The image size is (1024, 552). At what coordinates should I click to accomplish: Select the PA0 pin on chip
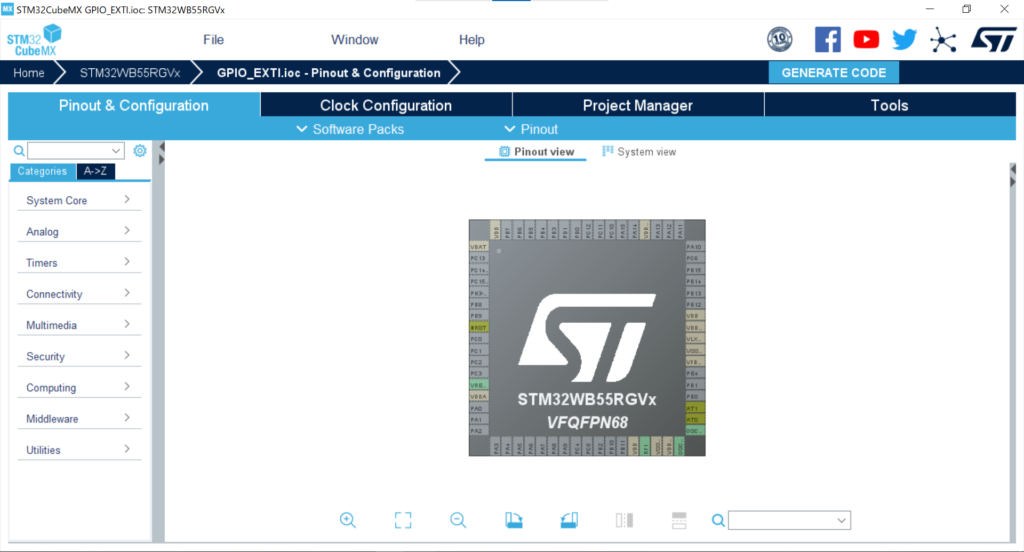coord(479,408)
